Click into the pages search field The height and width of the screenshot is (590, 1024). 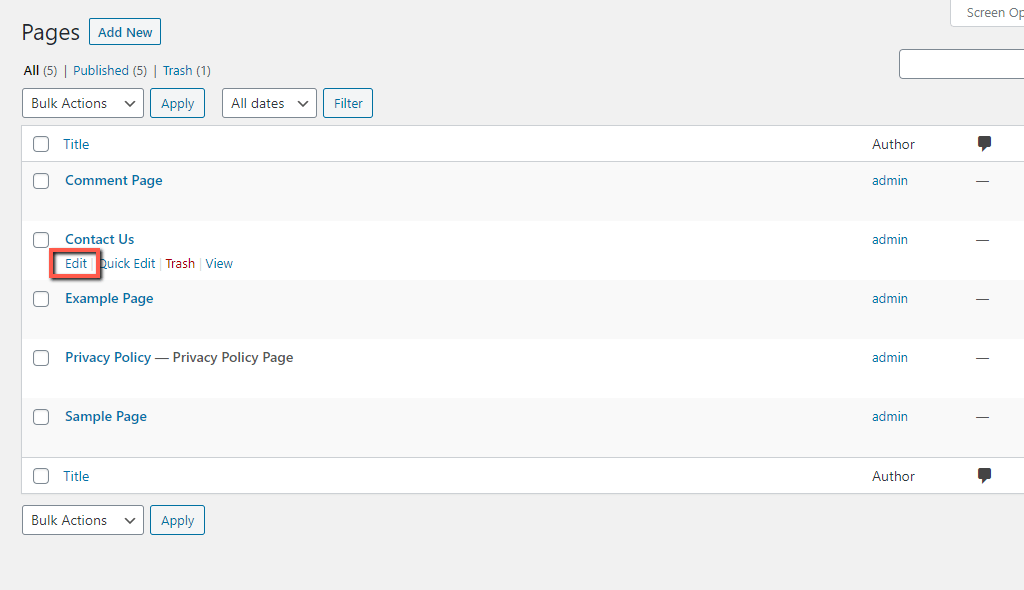pyautogui.click(x=961, y=64)
